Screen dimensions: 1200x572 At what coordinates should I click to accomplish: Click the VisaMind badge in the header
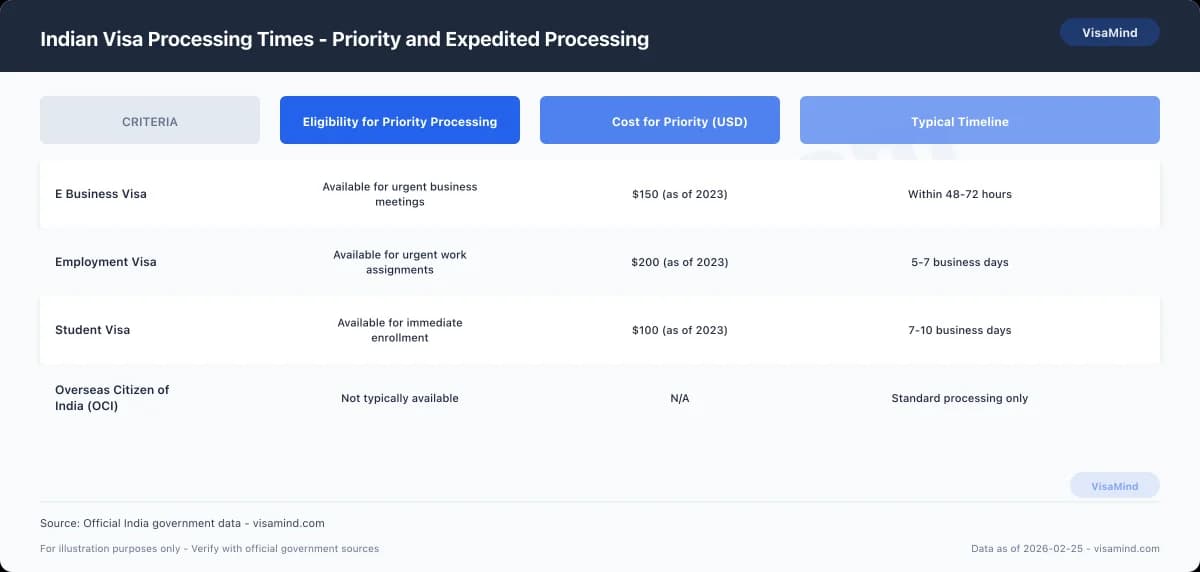pyautogui.click(x=1109, y=33)
